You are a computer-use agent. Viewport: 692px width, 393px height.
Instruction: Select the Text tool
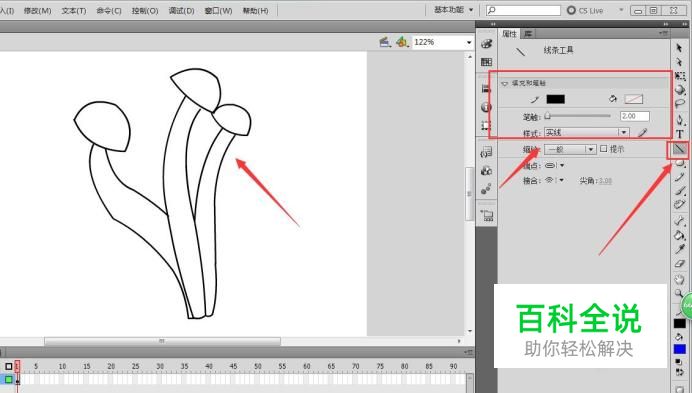point(680,134)
